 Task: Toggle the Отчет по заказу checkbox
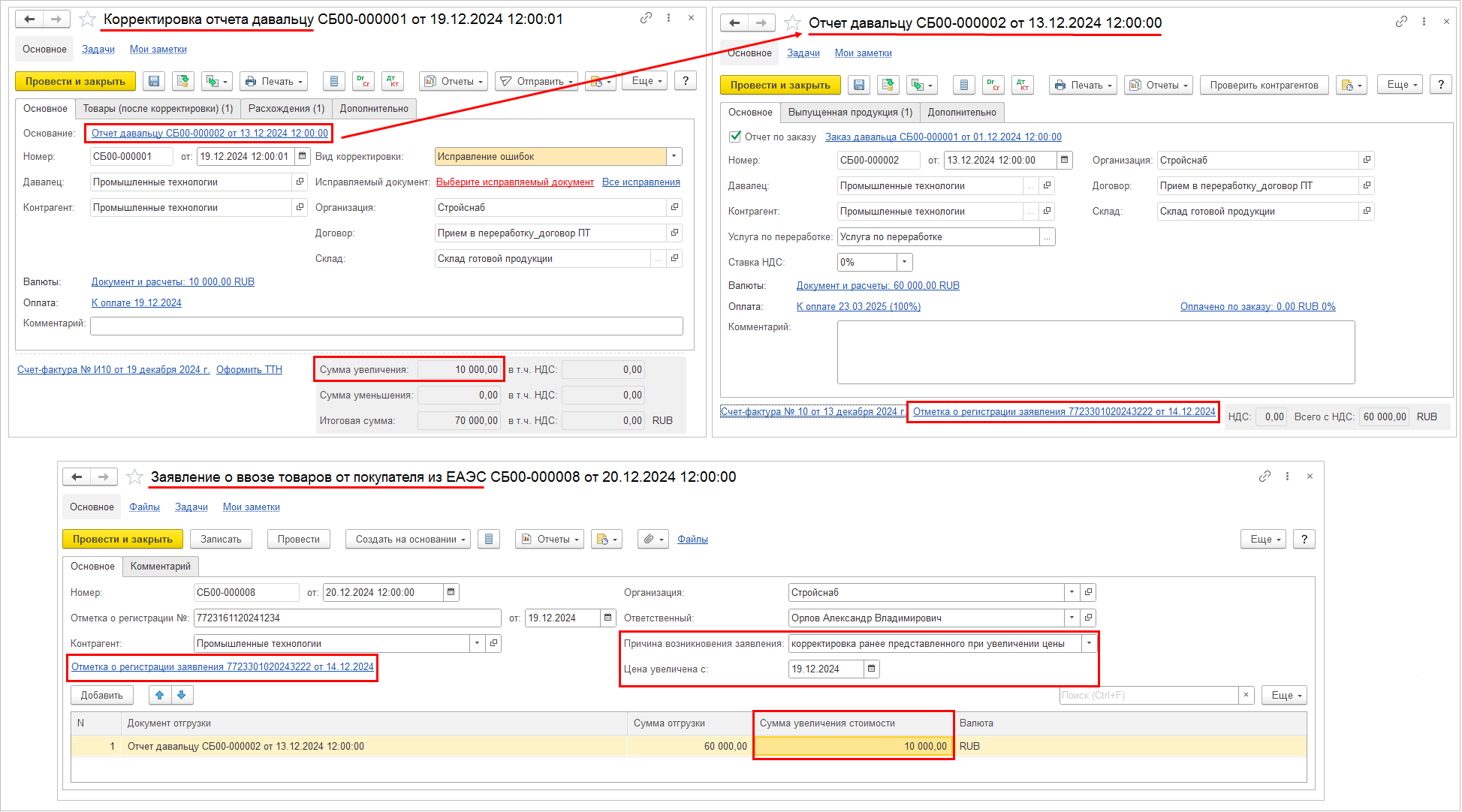735,137
